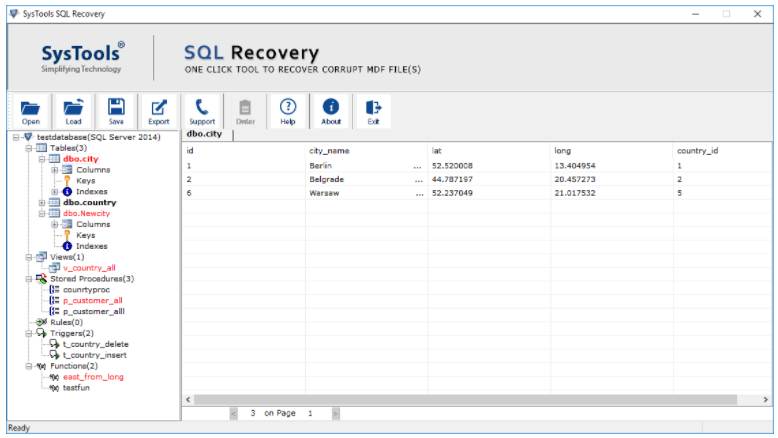
Task: Collapse the Tables(3) node
Action: [29, 148]
